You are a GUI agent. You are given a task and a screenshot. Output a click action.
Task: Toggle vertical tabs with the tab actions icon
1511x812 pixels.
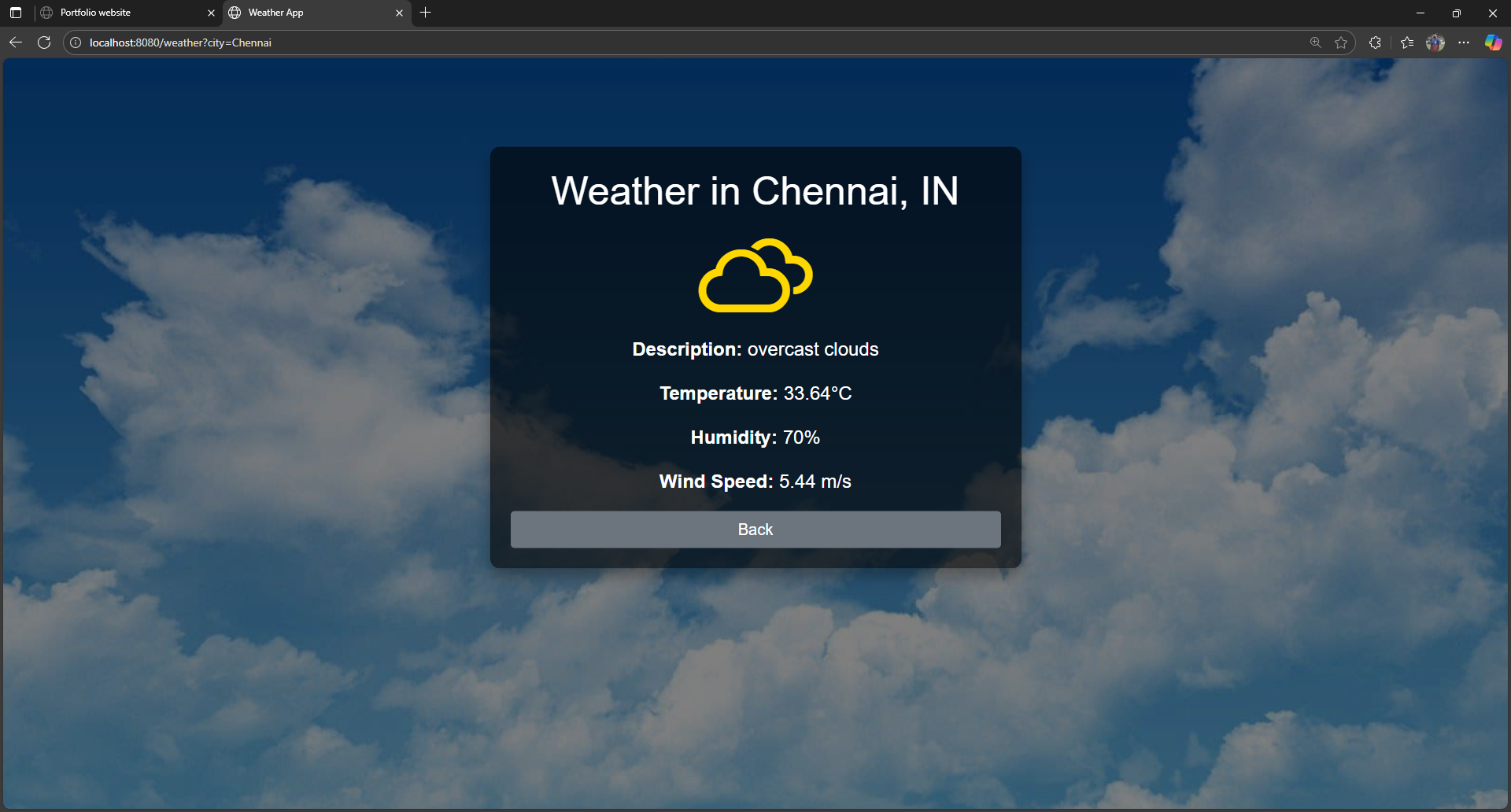(x=16, y=13)
